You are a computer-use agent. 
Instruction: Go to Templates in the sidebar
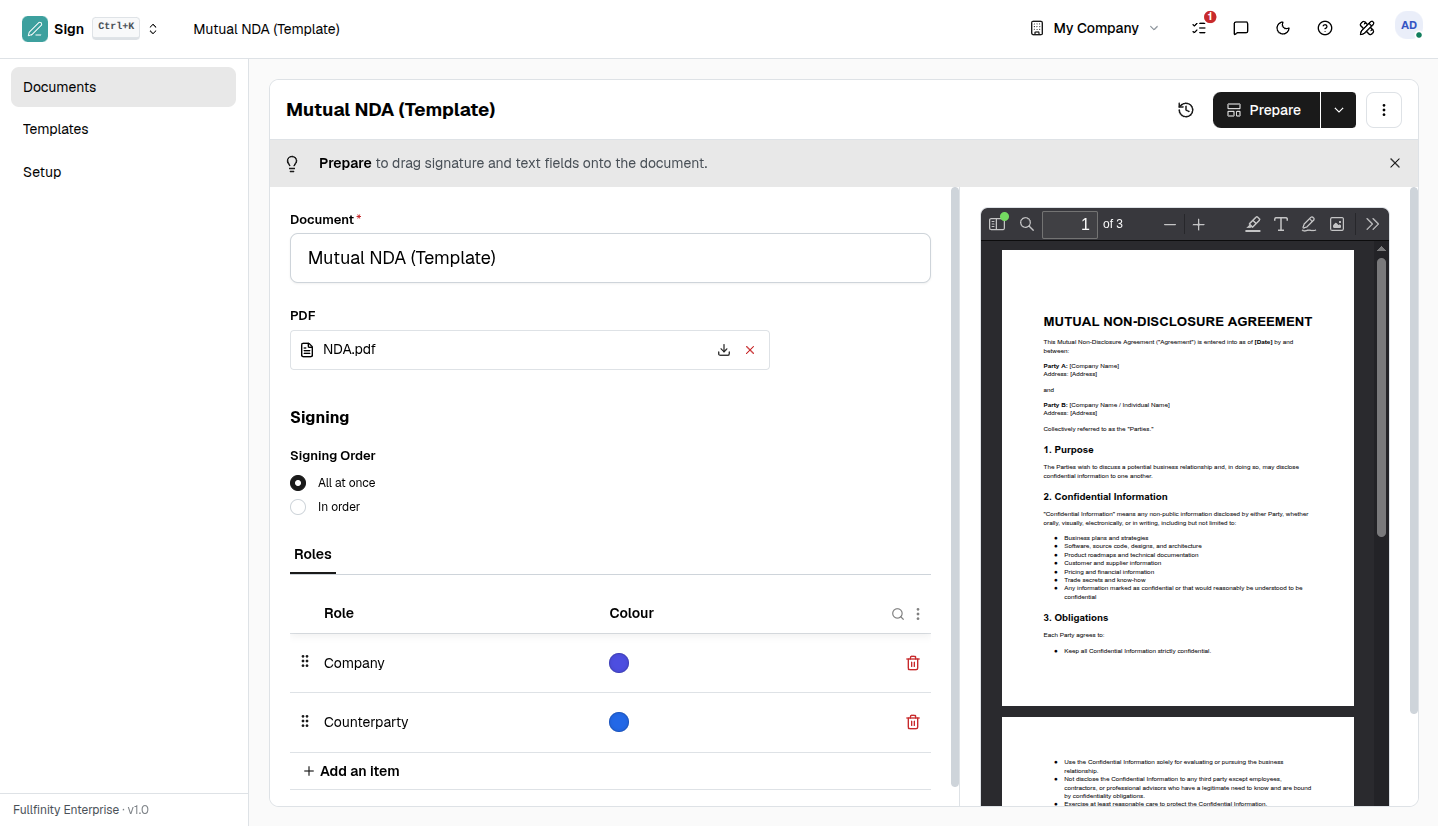click(x=124, y=129)
